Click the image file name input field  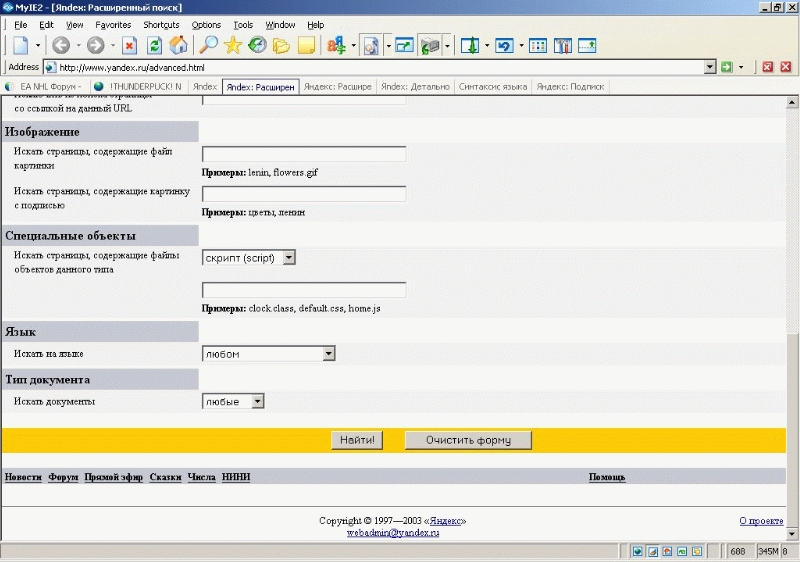(x=304, y=154)
